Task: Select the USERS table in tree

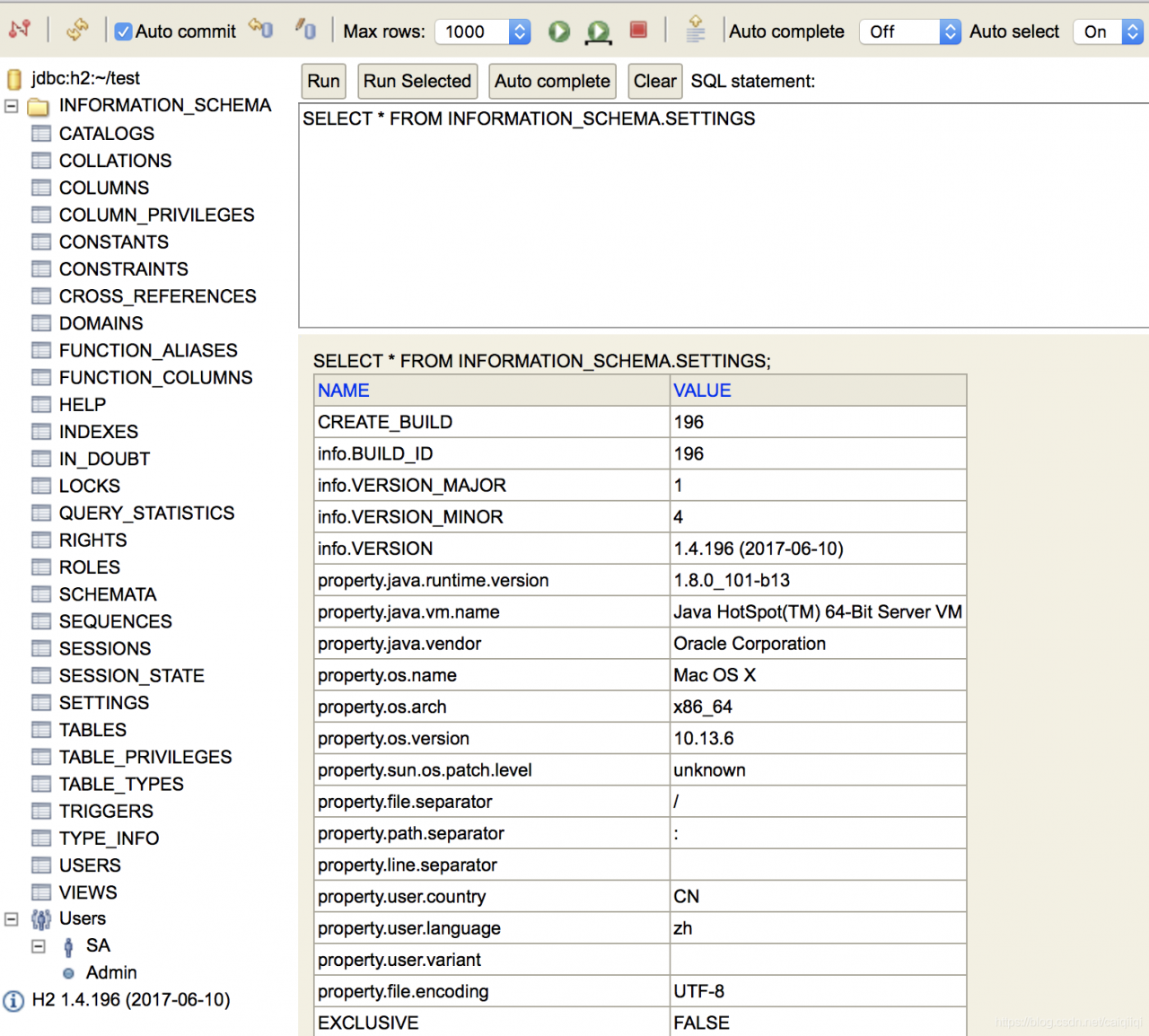Action: tap(90, 865)
